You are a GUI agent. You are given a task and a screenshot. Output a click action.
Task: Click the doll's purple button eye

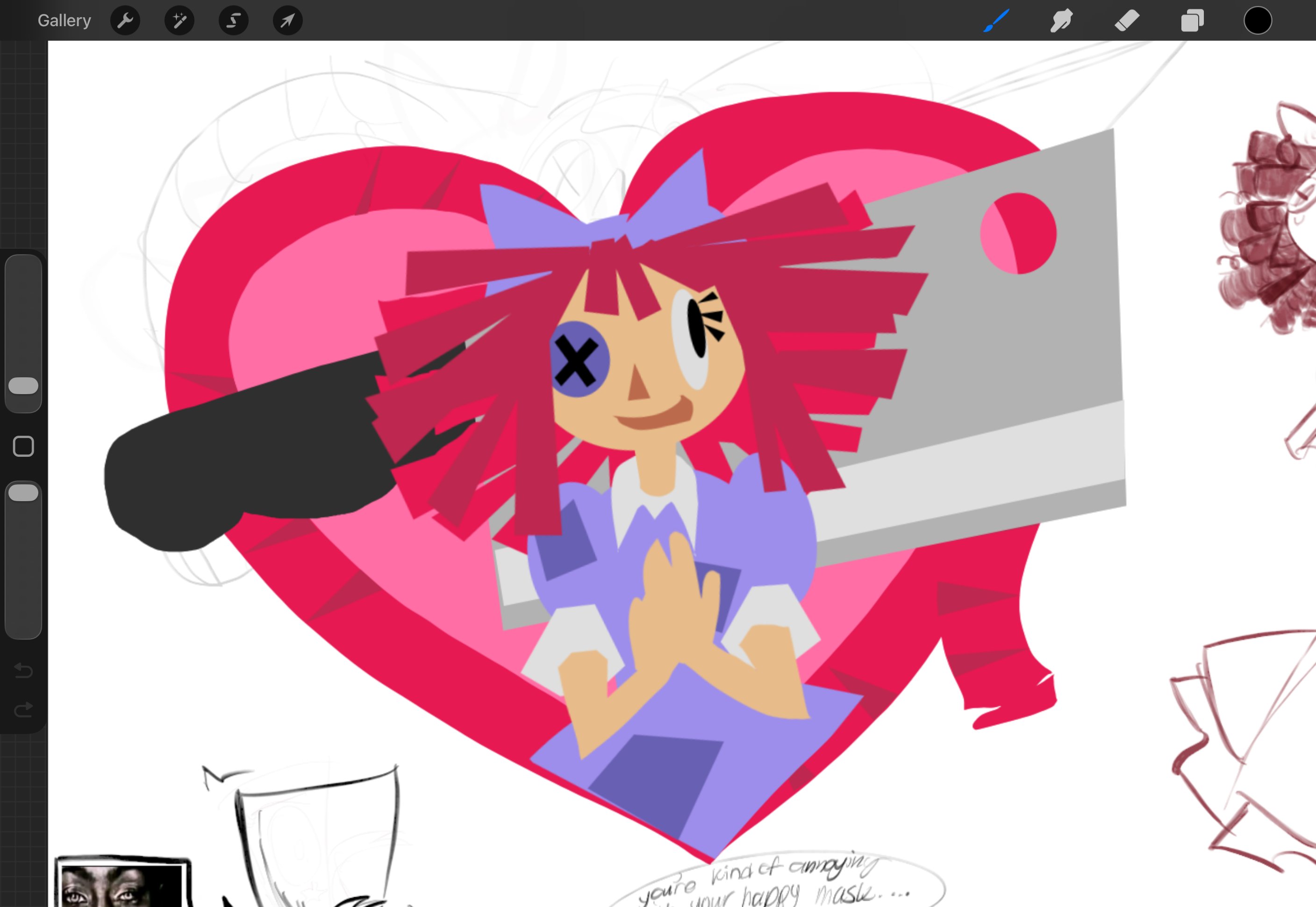579,360
